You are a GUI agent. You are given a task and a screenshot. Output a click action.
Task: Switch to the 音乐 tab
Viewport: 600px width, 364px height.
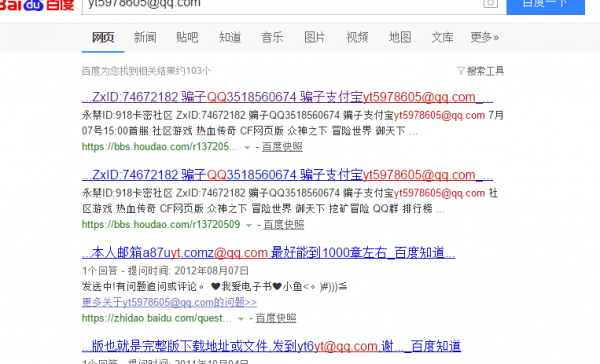pos(272,37)
